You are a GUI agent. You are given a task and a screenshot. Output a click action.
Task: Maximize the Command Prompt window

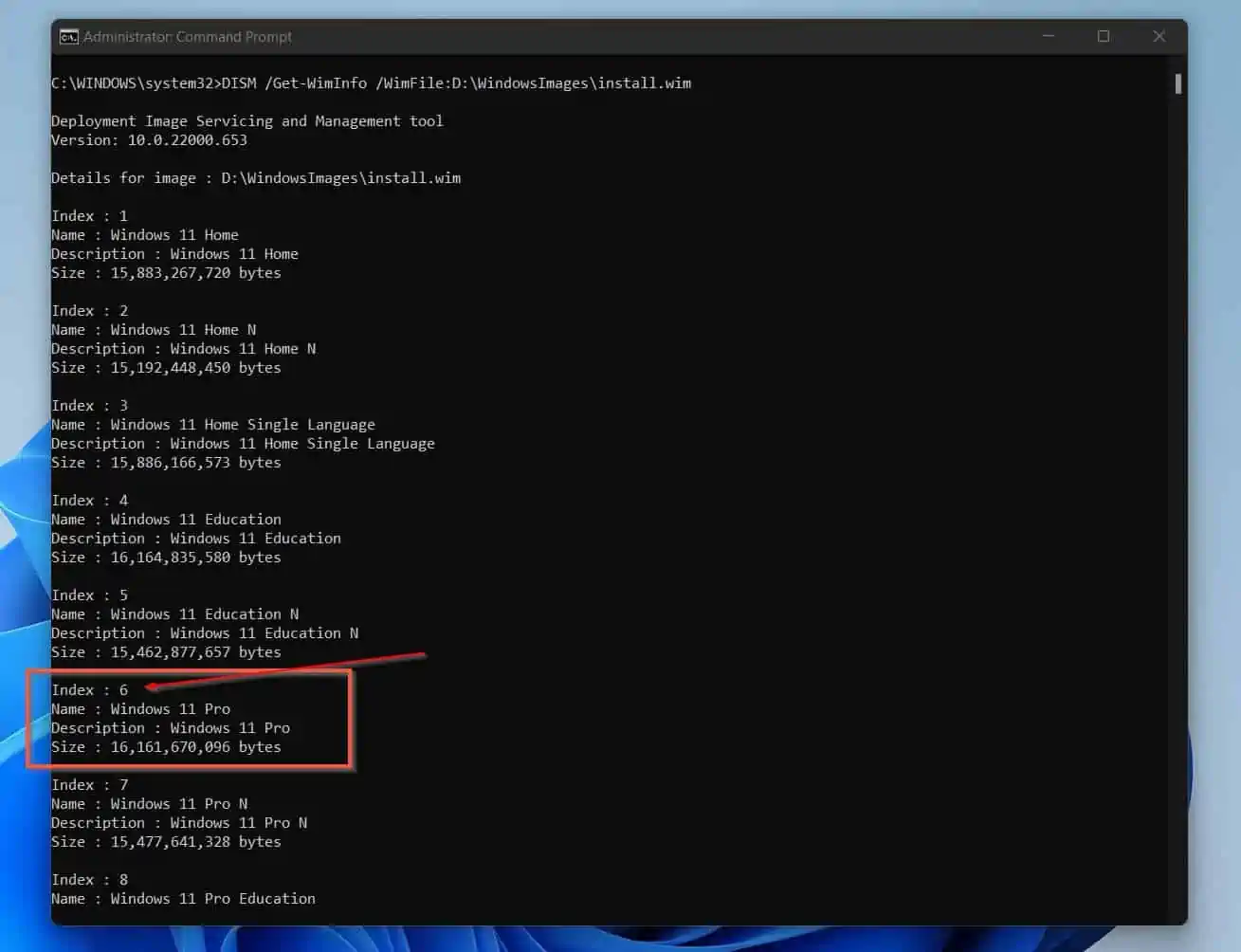pyautogui.click(x=1104, y=36)
